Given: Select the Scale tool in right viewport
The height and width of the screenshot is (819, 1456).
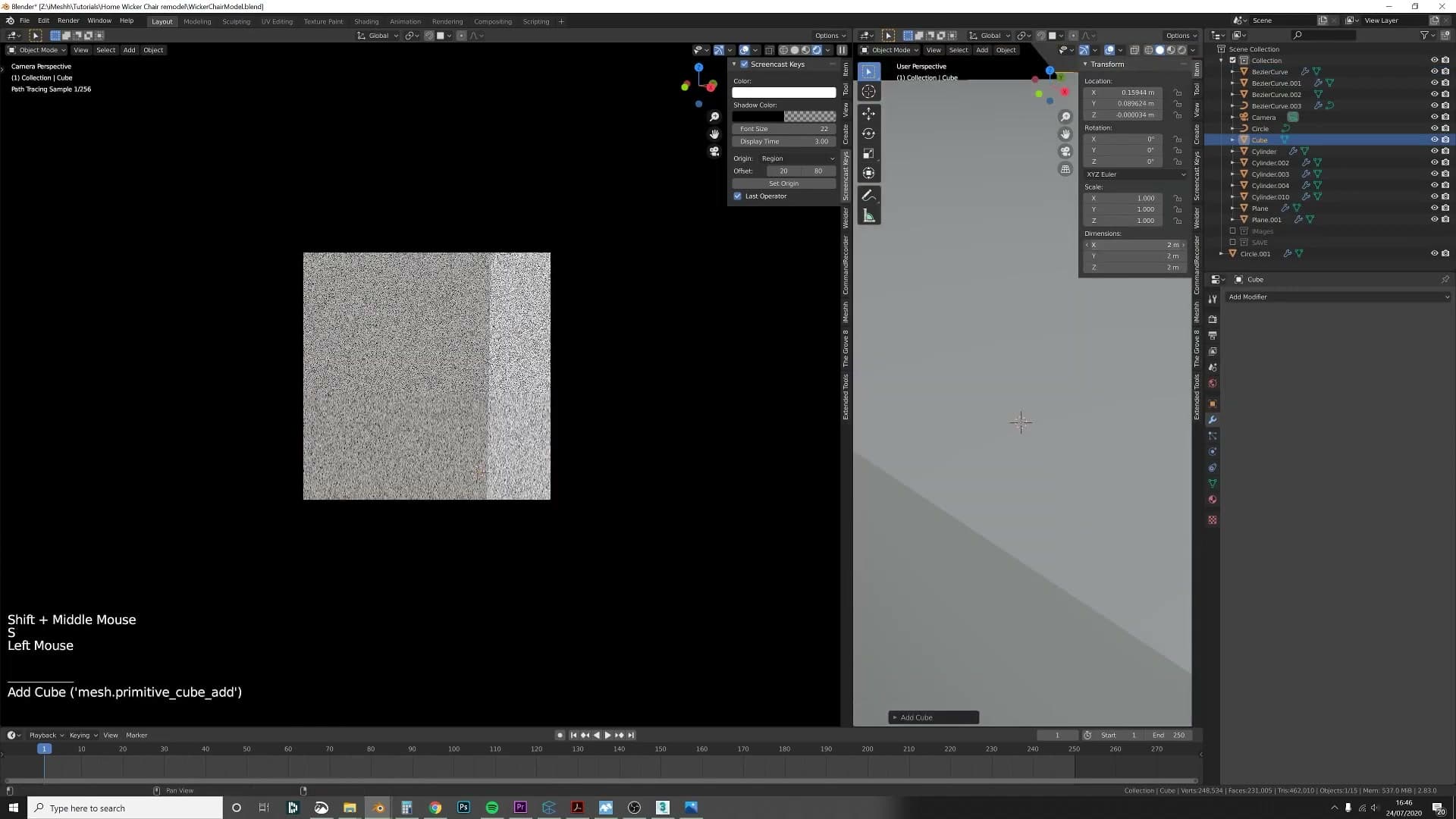Looking at the screenshot, I should [x=868, y=153].
